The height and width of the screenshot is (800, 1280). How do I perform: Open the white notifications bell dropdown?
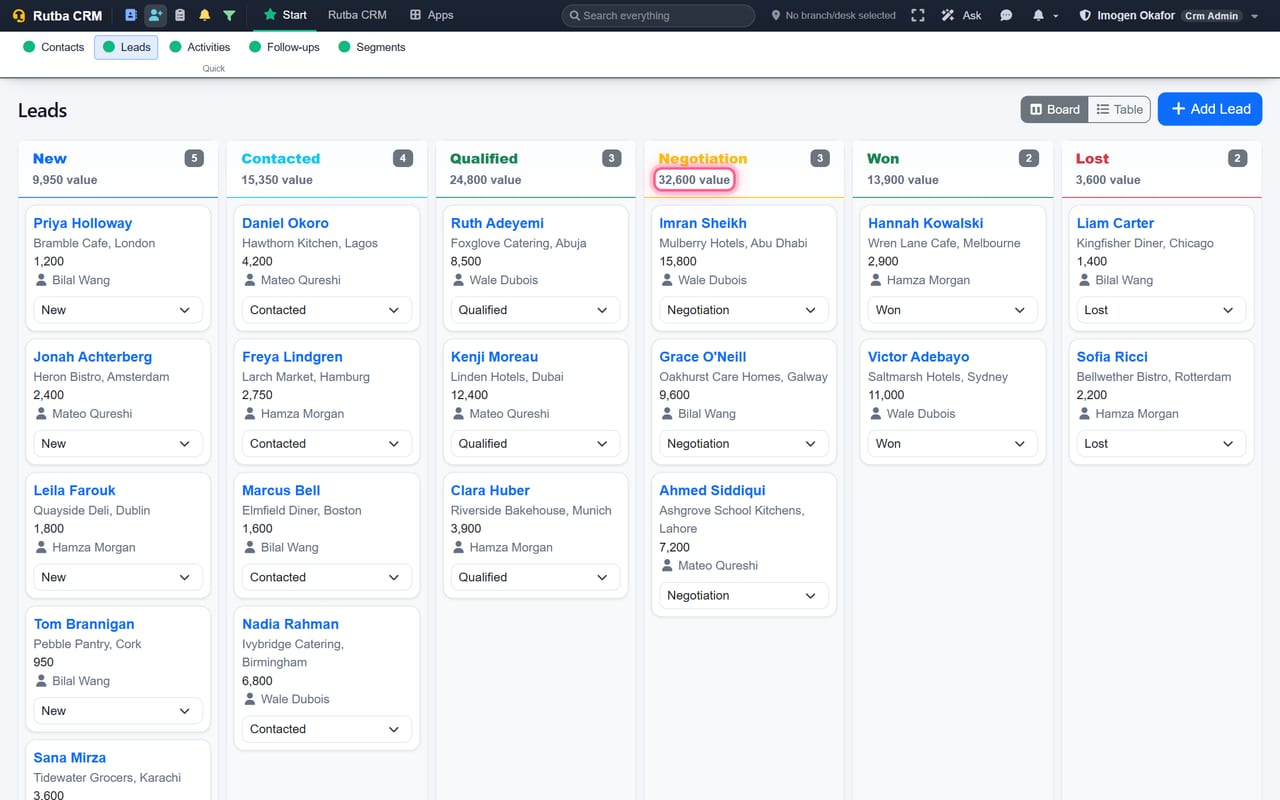click(1045, 15)
